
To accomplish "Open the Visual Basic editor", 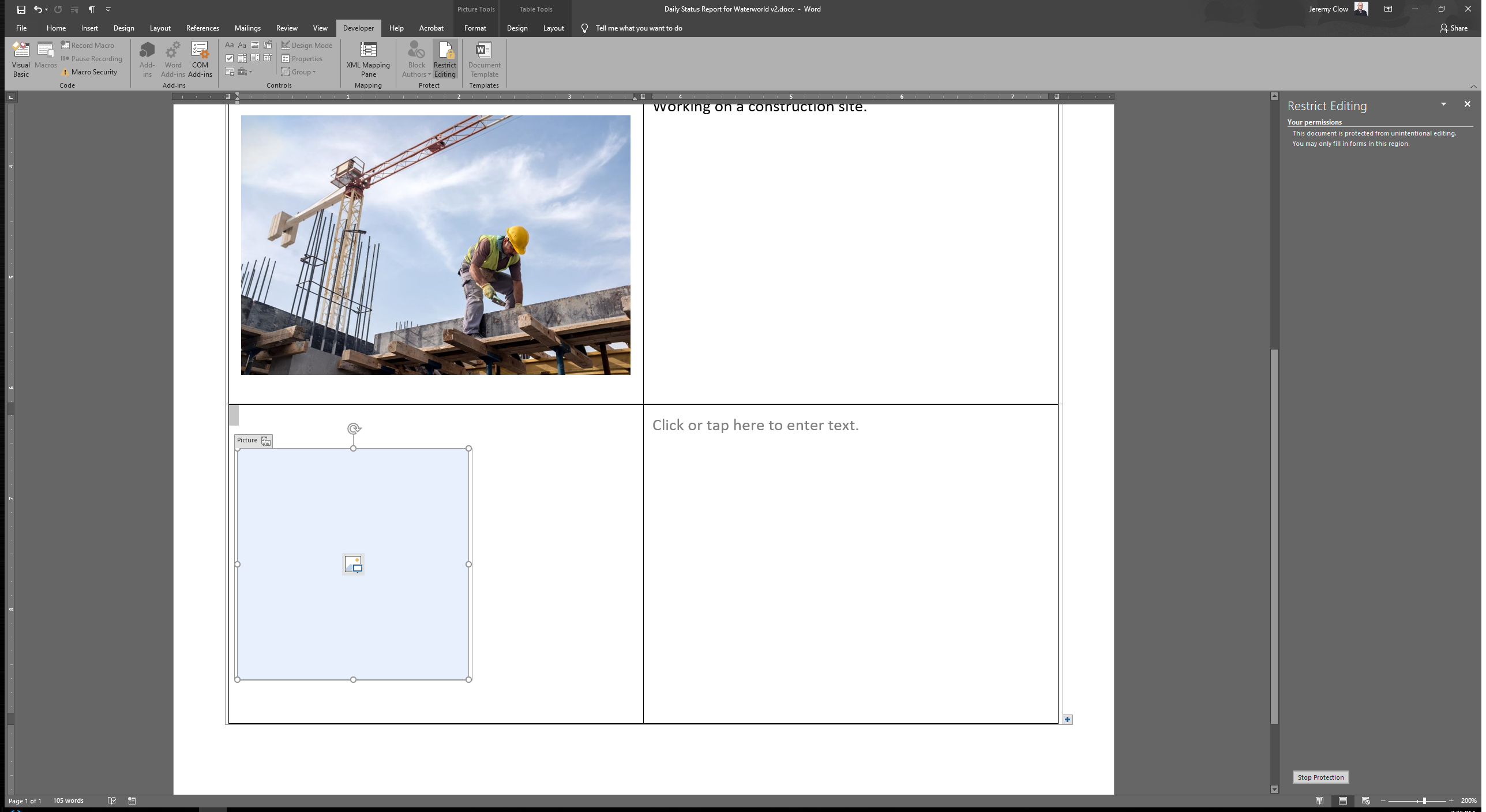I will point(21,59).
